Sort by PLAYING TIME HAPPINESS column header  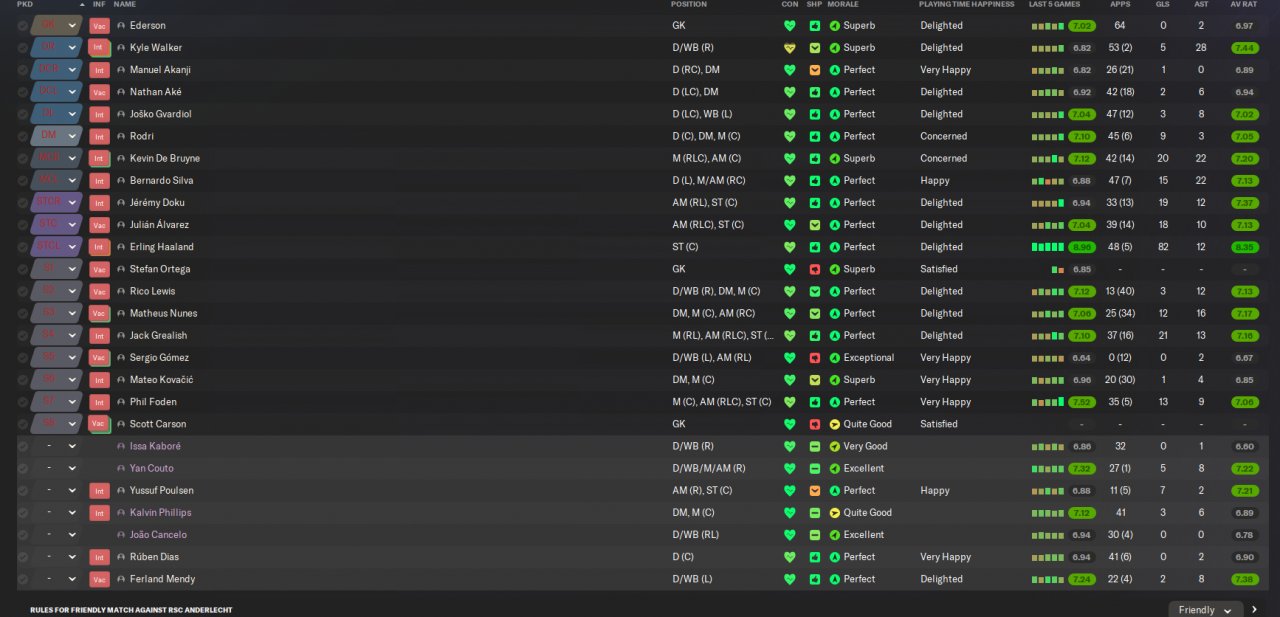point(965,5)
